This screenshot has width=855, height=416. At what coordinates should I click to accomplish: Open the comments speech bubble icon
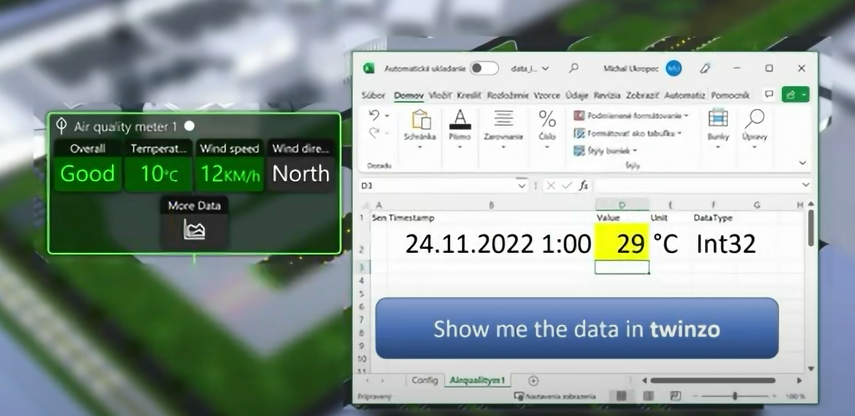point(769,94)
